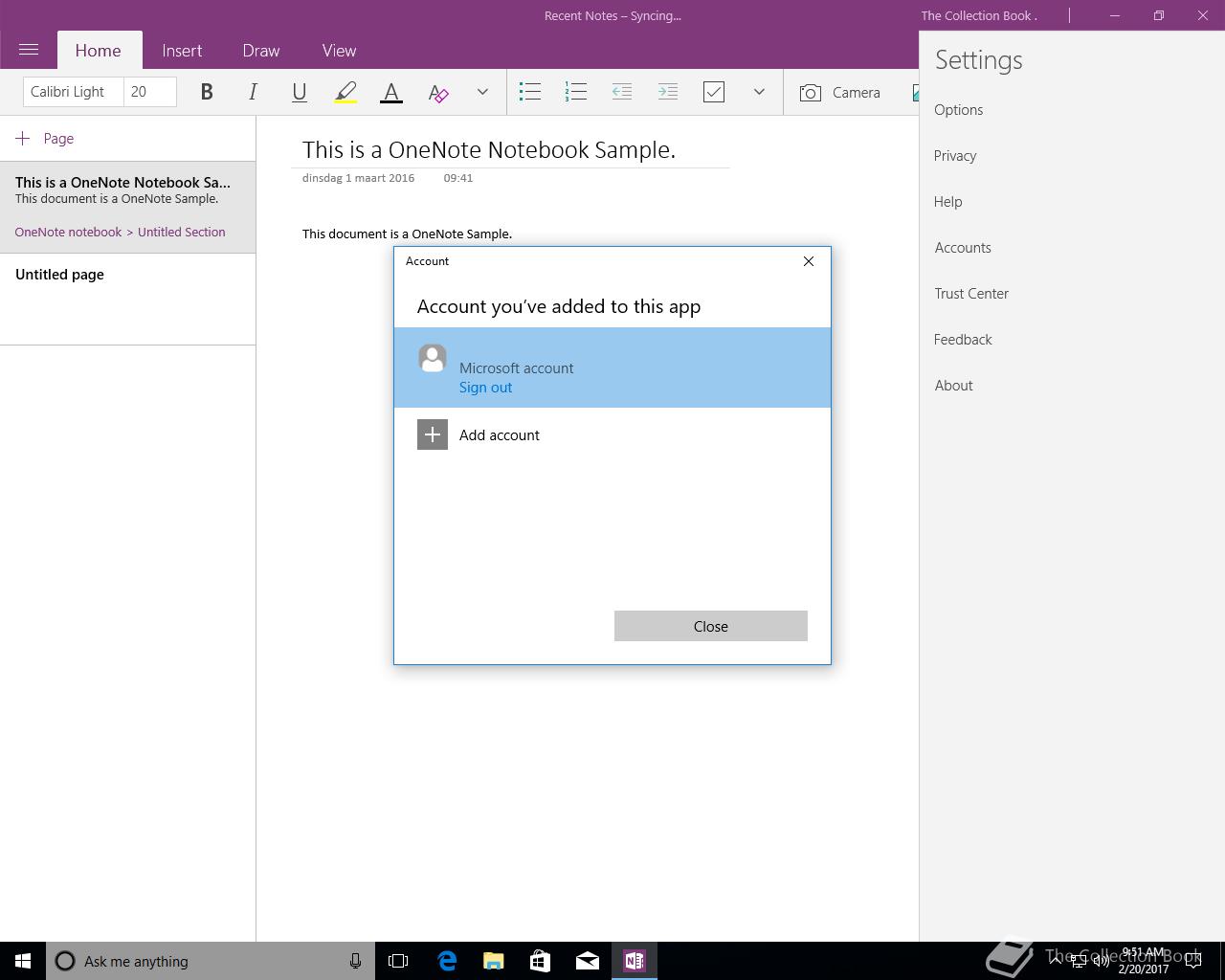Viewport: 1225px width, 980px height.
Task: Expand the tags dropdown arrow
Action: tap(759, 92)
